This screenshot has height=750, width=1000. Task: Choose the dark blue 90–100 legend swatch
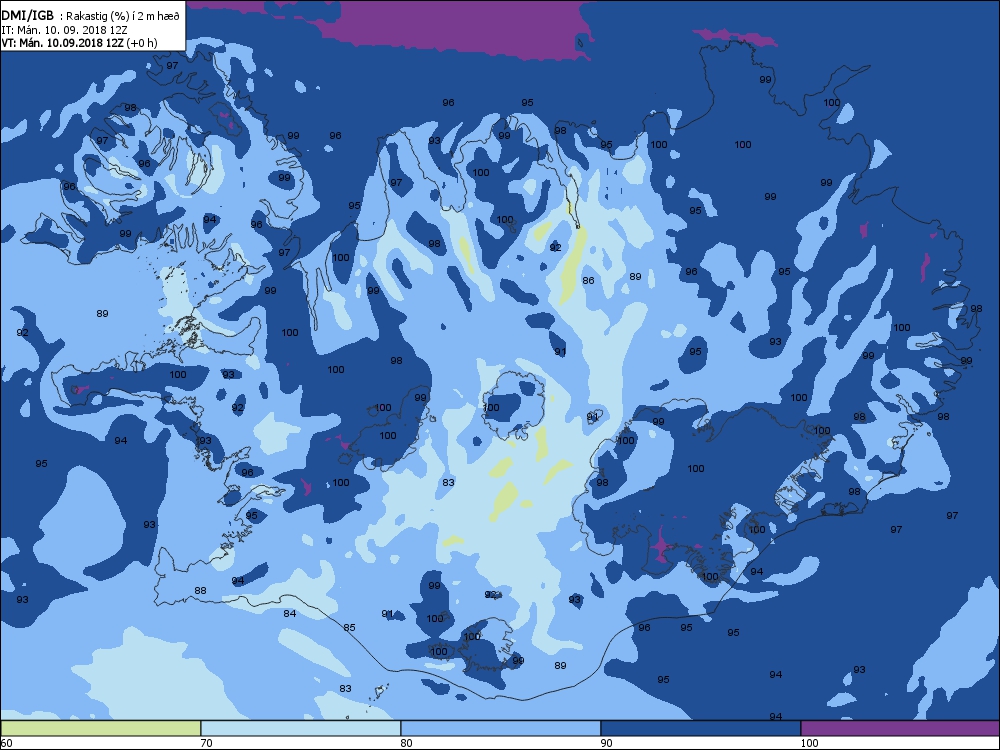(x=700, y=728)
